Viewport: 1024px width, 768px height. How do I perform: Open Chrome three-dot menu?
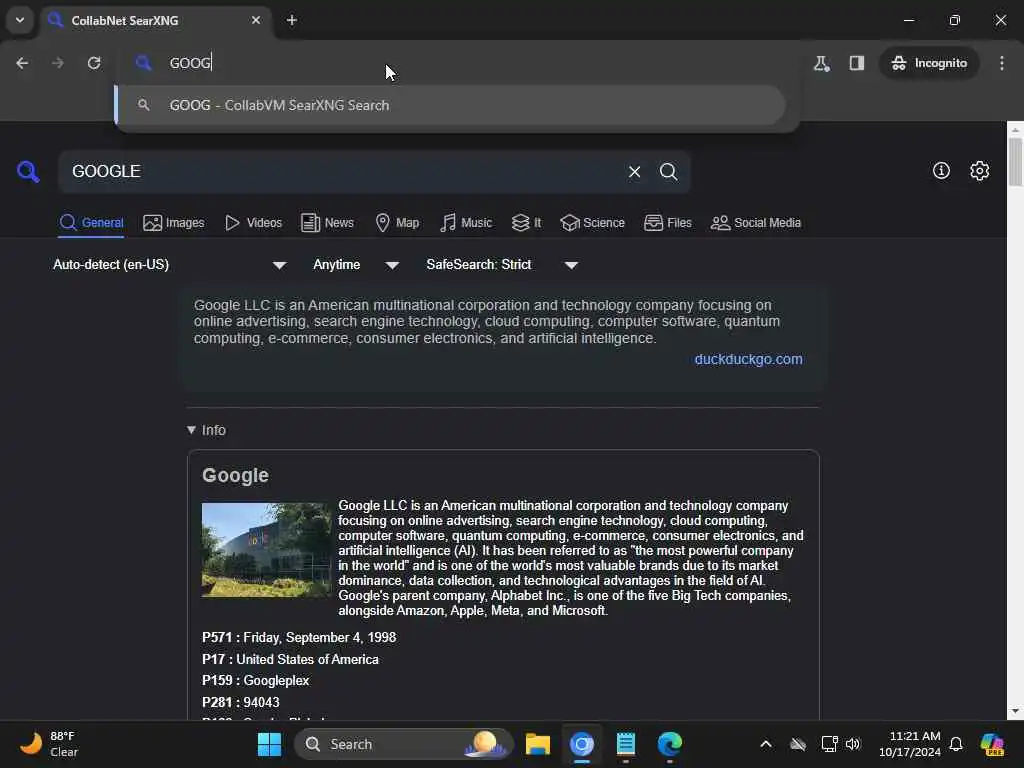pos(1002,63)
